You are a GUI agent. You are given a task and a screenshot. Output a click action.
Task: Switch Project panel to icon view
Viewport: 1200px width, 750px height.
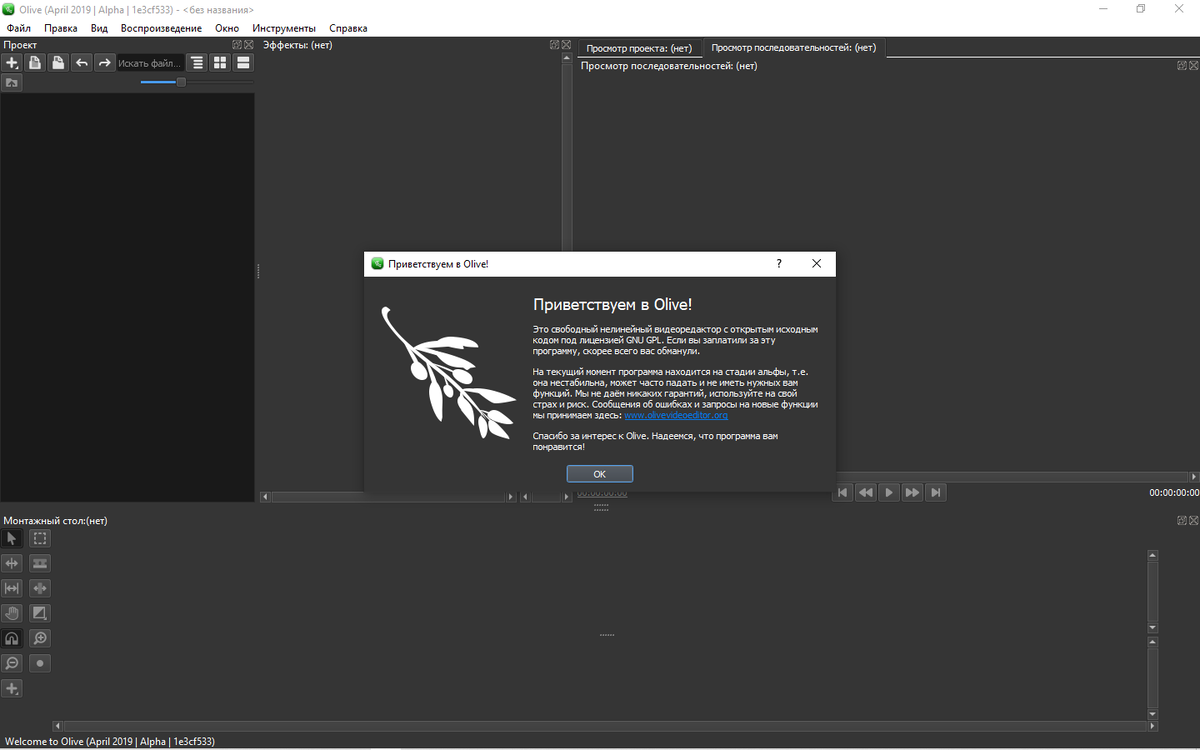tap(220, 63)
